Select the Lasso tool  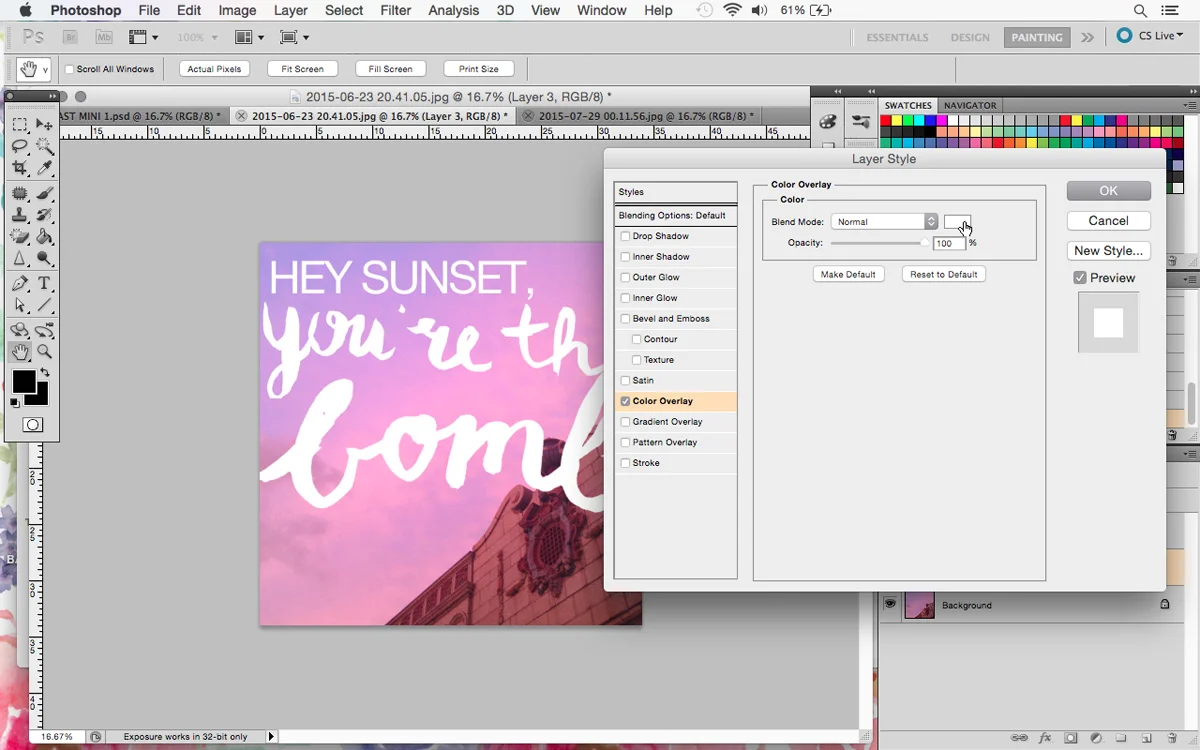coord(20,147)
